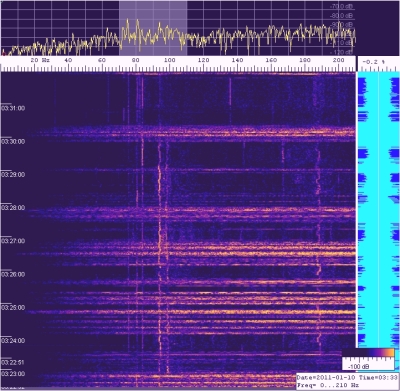Click the Freq= 0...210 Hz readout
This screenshot has height=391, width=400.
tap(328, 385)
